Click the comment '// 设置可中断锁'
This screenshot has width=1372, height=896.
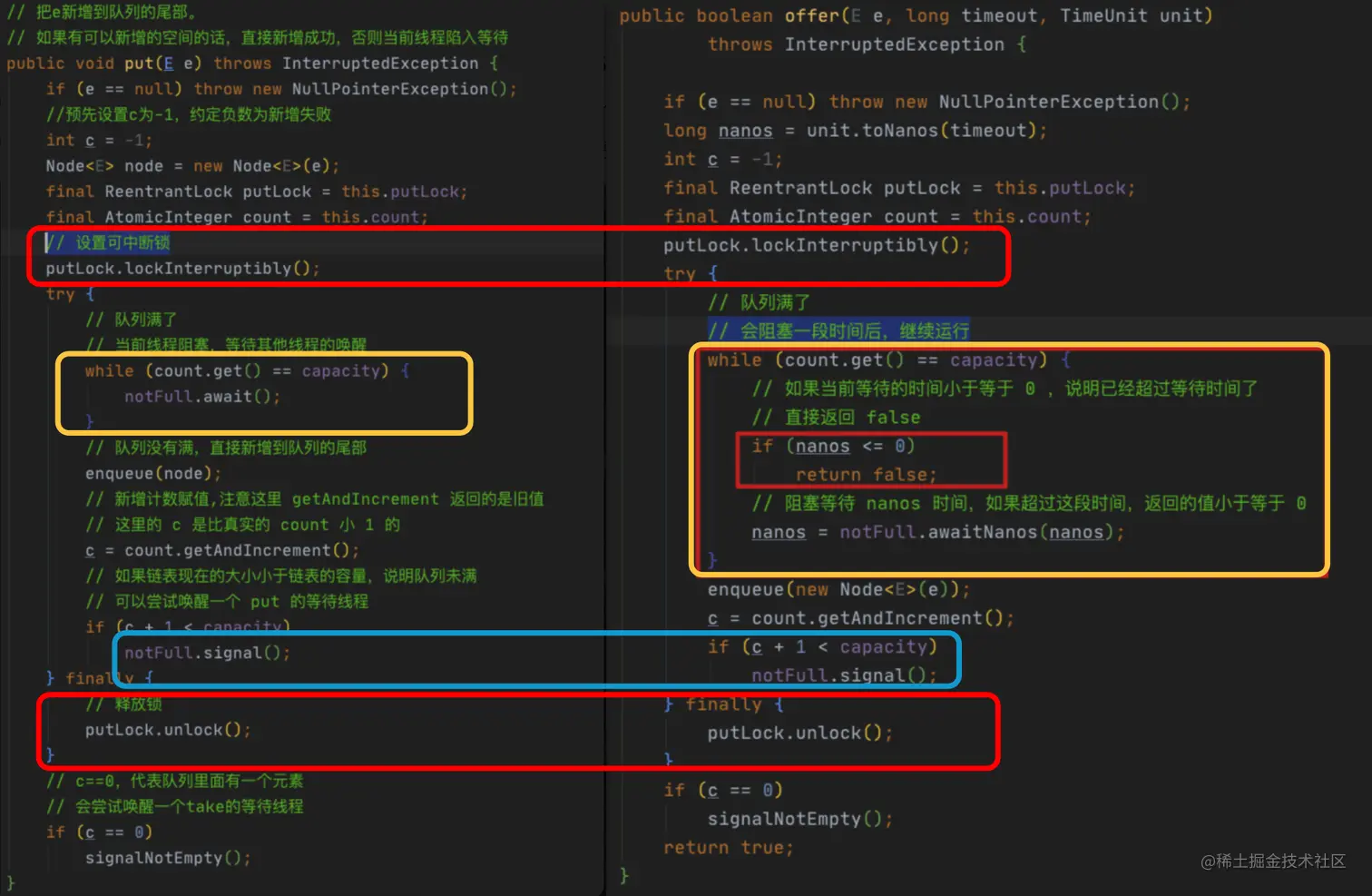click(108, 242)
